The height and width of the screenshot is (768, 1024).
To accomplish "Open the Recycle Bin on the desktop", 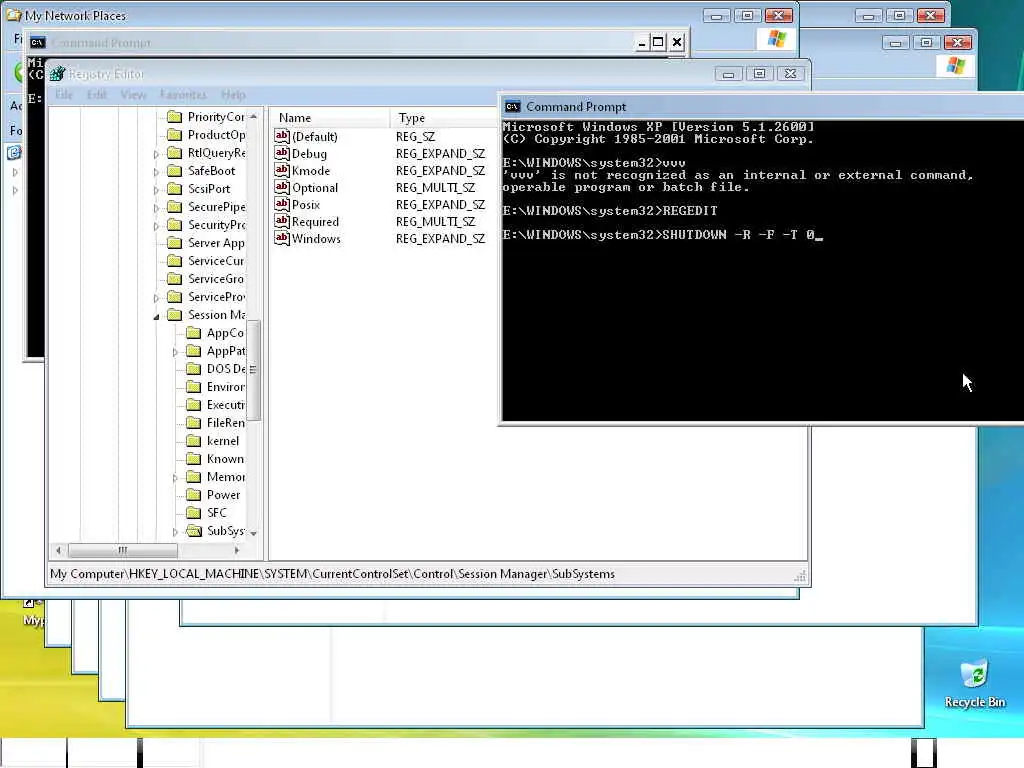I will tap(974, 684).
